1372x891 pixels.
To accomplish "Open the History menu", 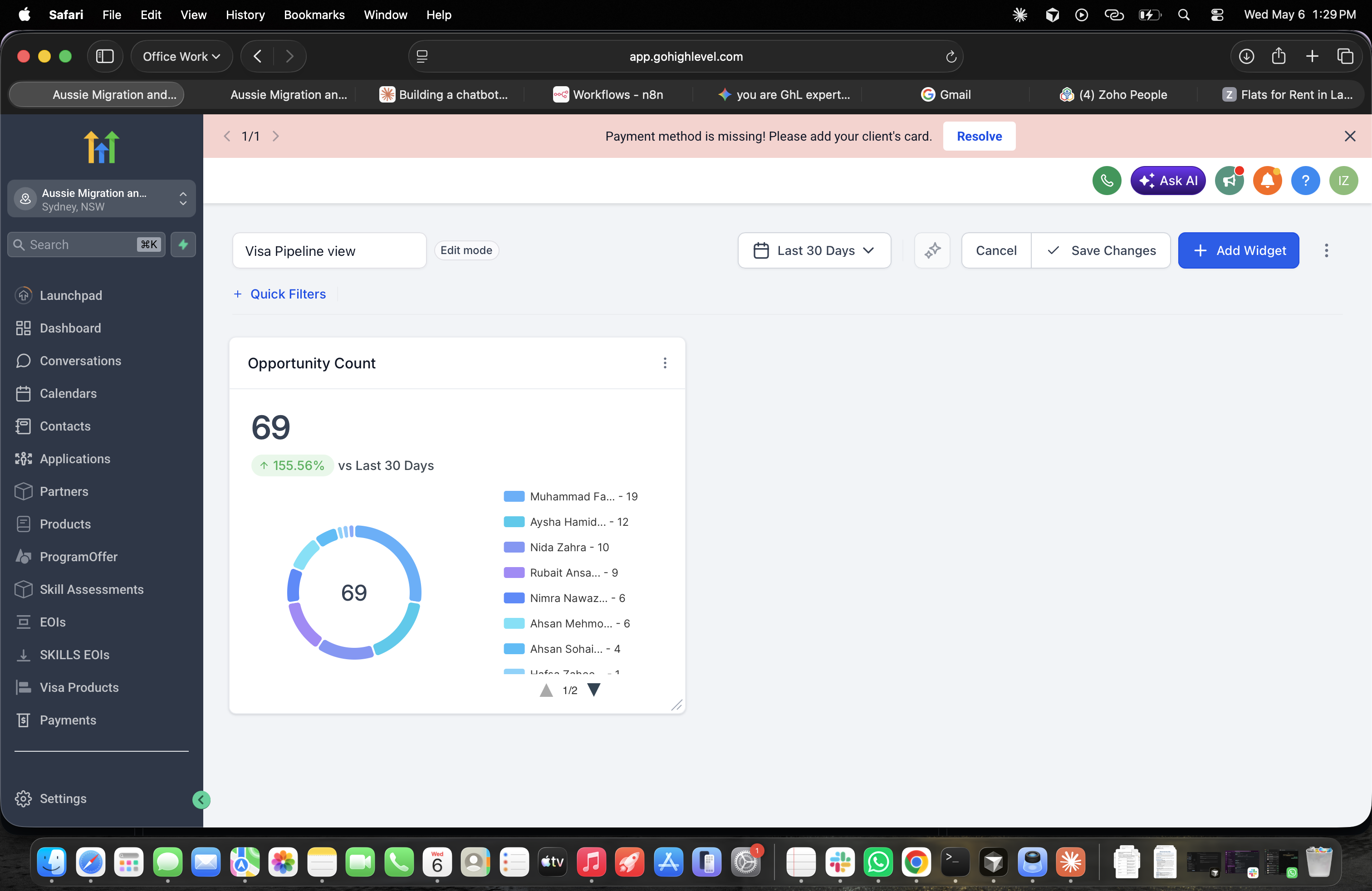I will coord(245,15).
